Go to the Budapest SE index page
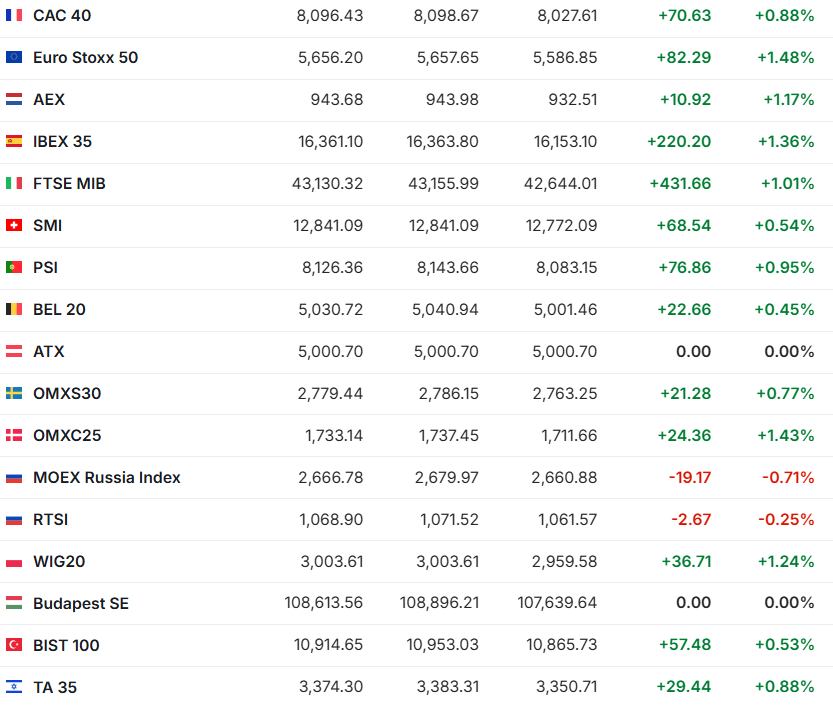The width and height of the screenshot is (833, 705). (80, 603)
